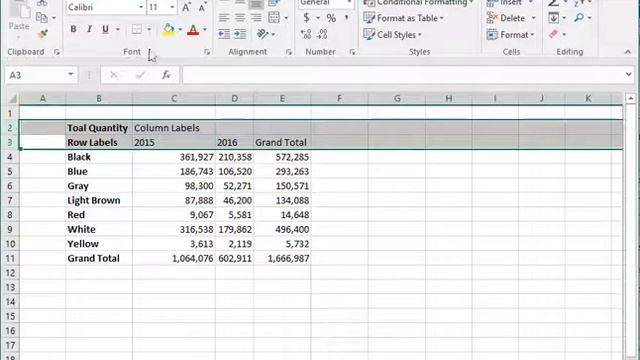
Task: Toggle Italic formatting
Action: click(x=89, y=29)
